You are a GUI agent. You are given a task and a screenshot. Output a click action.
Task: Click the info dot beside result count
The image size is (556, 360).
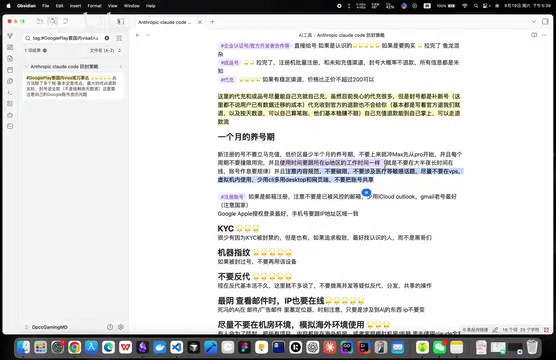coord(45,50)
